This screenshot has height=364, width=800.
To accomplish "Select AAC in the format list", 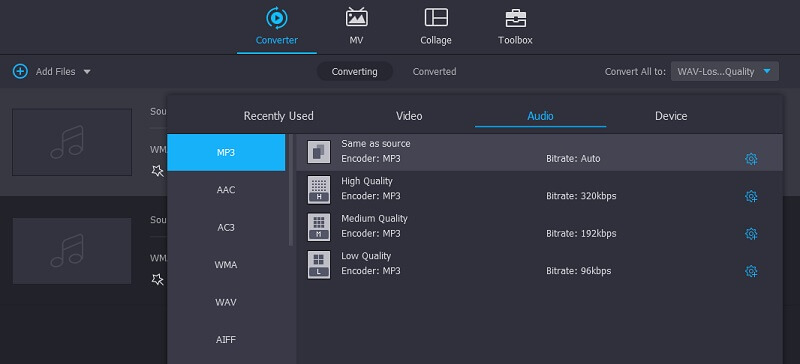I will point(226,189).
